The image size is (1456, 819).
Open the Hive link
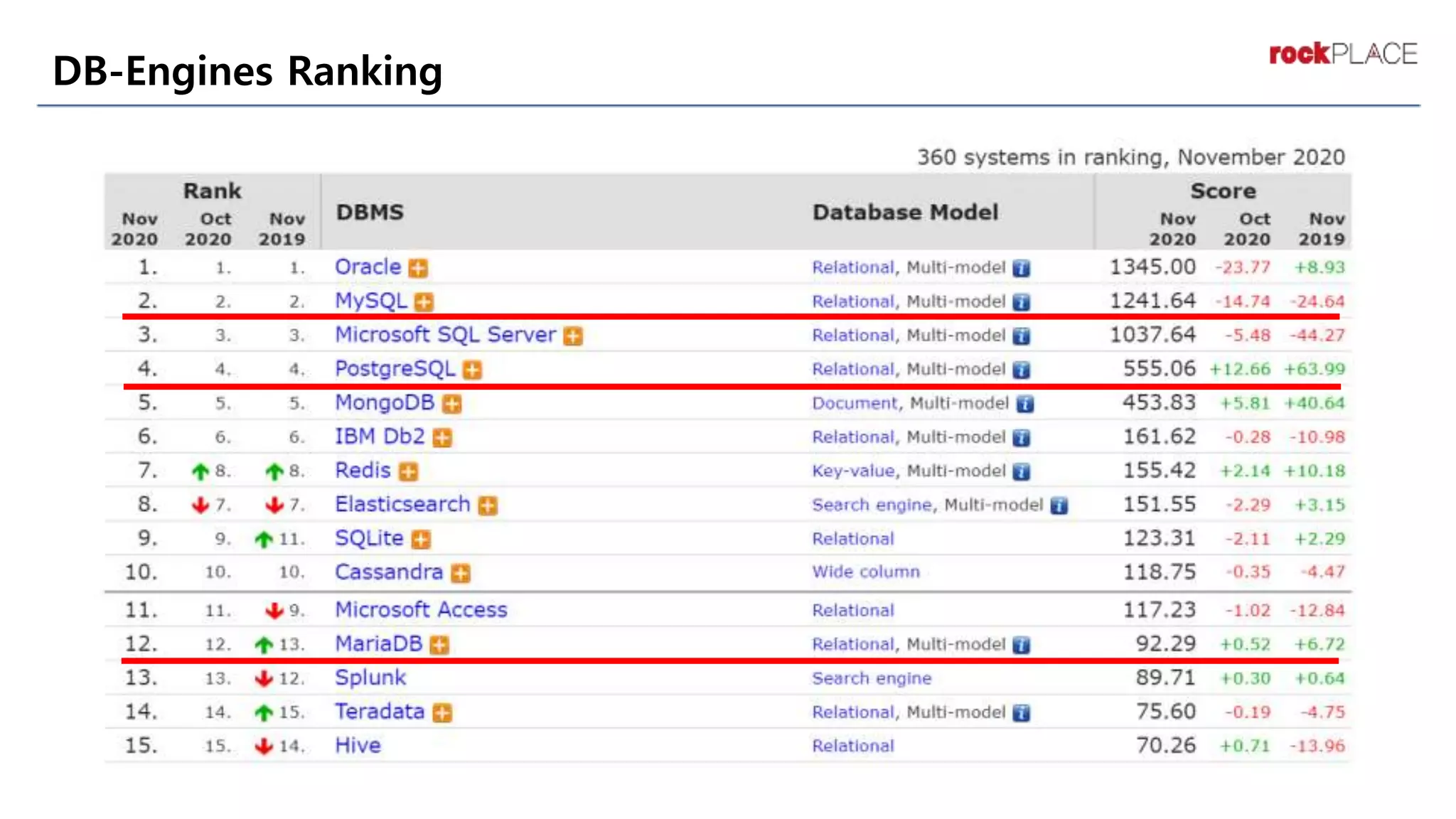(358, 745)
